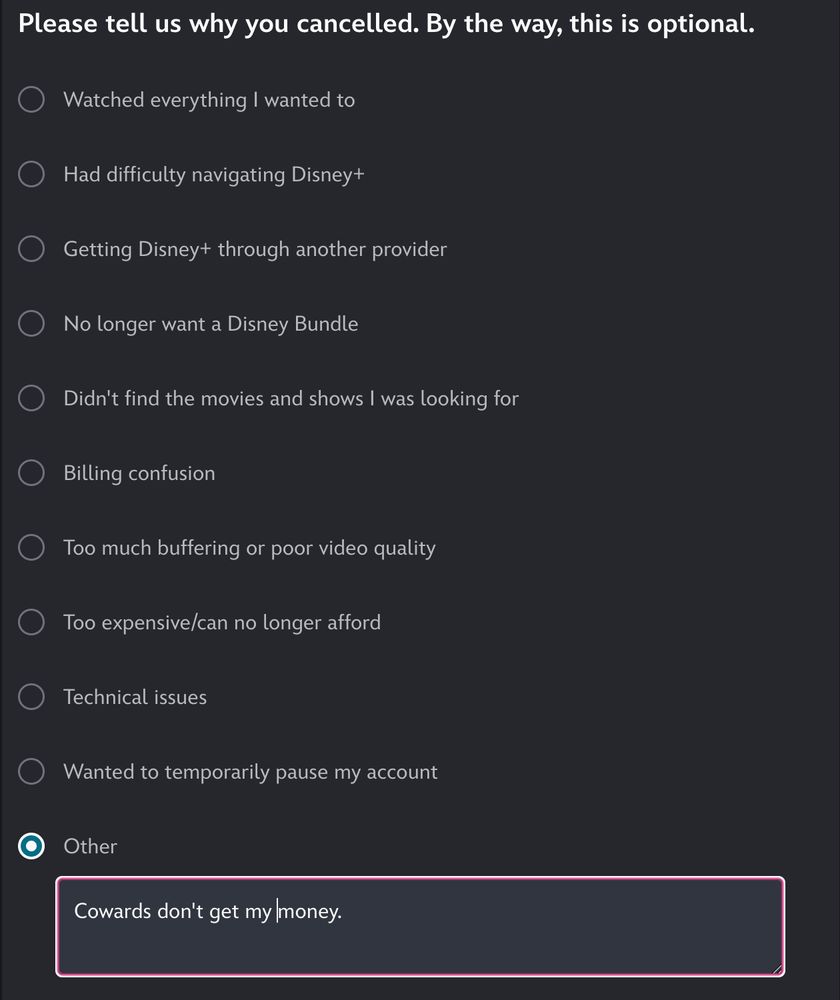Choose "Had difficulty navigating Disney+" option
840x1000 pixels.
tap(31, 174)
